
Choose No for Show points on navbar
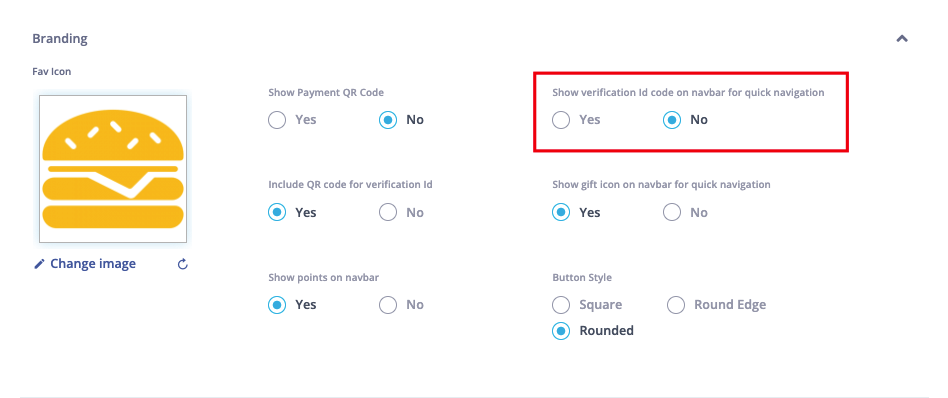388,305
